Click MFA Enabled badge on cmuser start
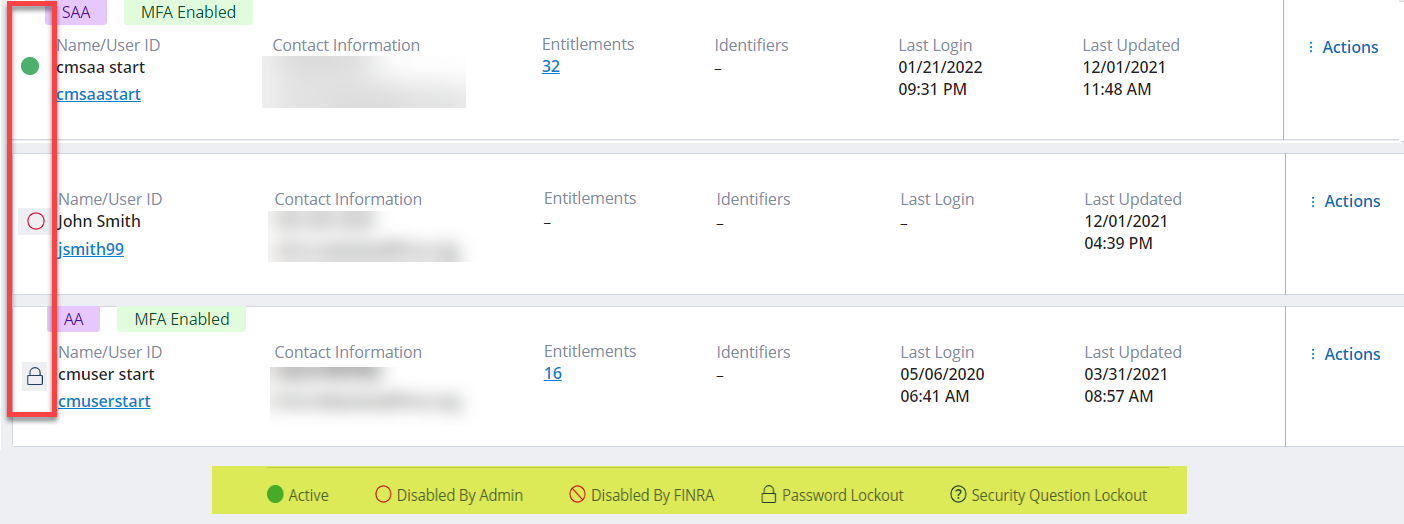The width and height of the screenshot is (1404, 524). 182,319
